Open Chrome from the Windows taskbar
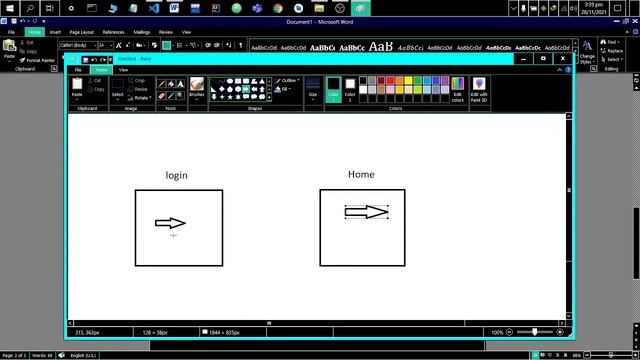This screenshot has width=640, height=360. (278, 8)
